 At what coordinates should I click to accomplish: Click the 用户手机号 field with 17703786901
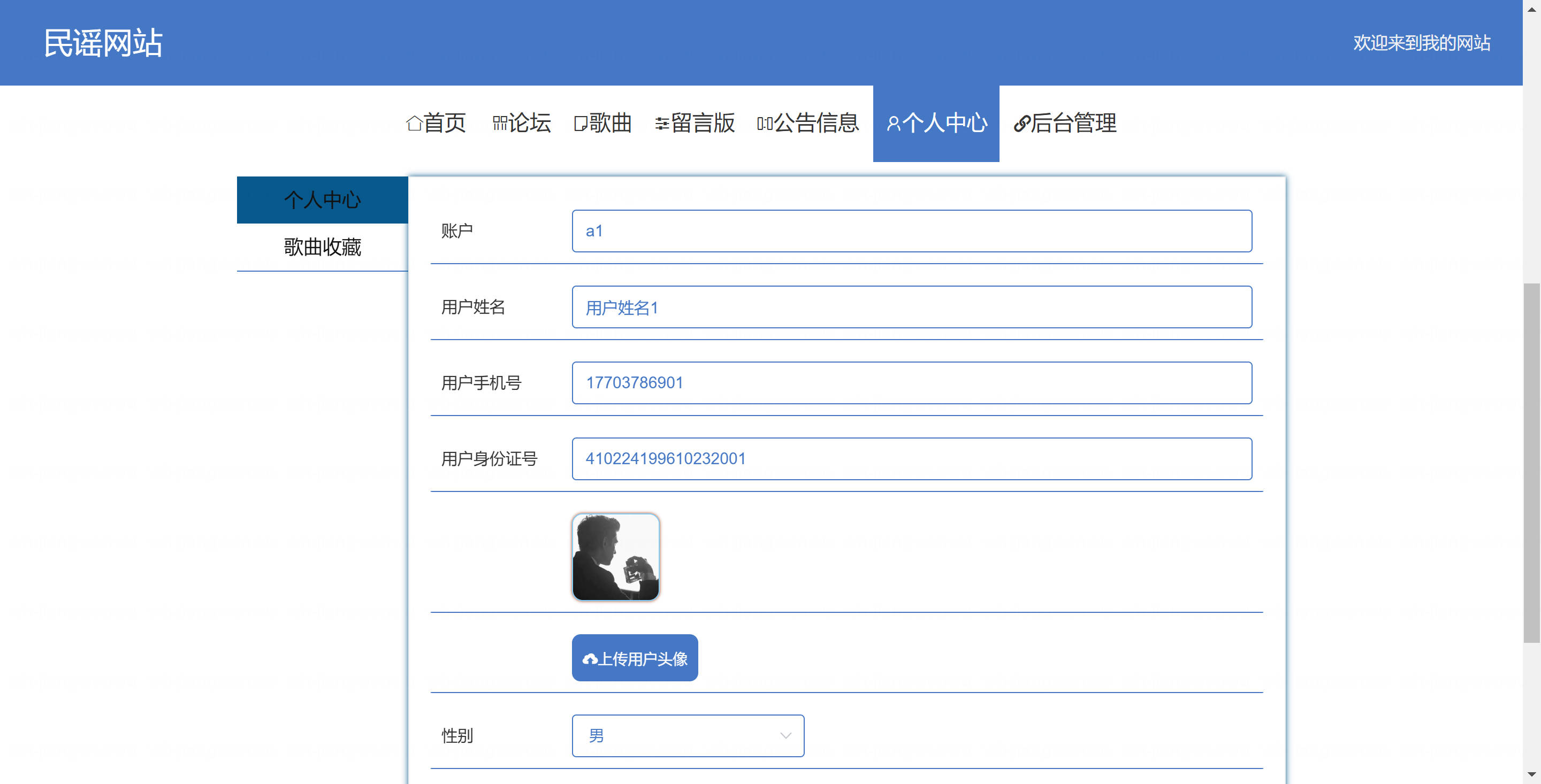click(x=912, y=383)
